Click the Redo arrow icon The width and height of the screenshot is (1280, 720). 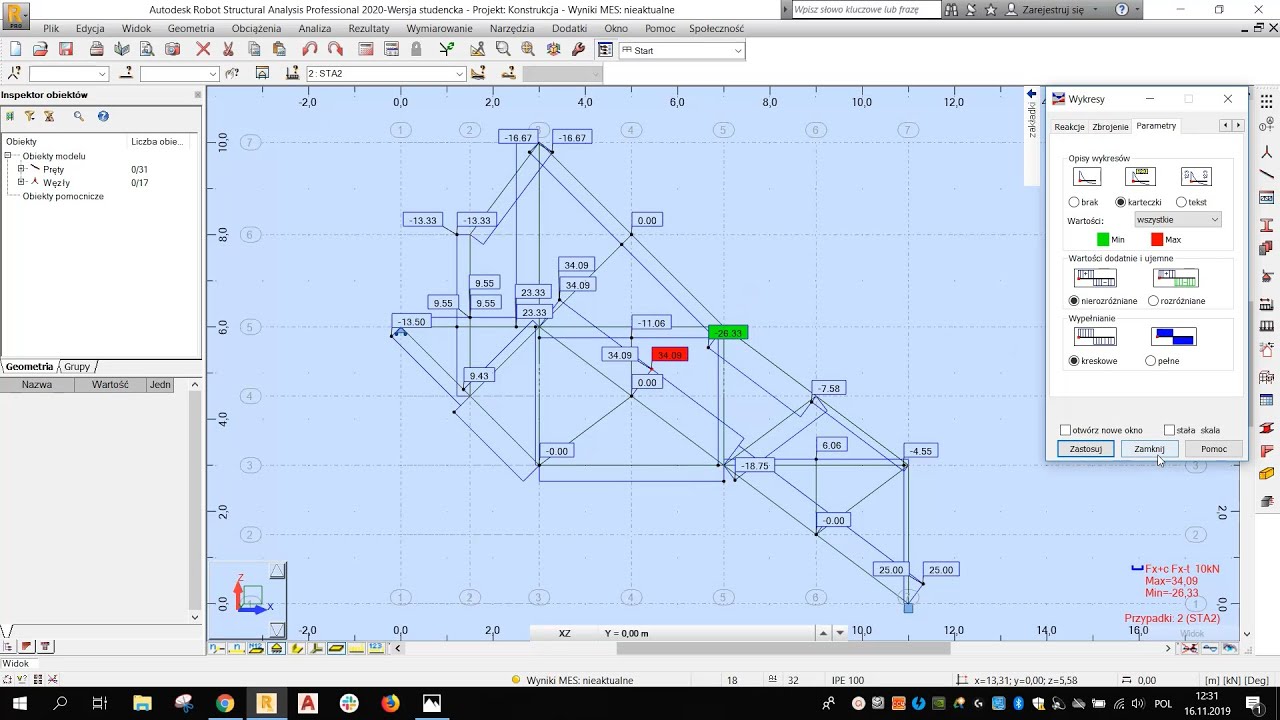coord(335,49)
